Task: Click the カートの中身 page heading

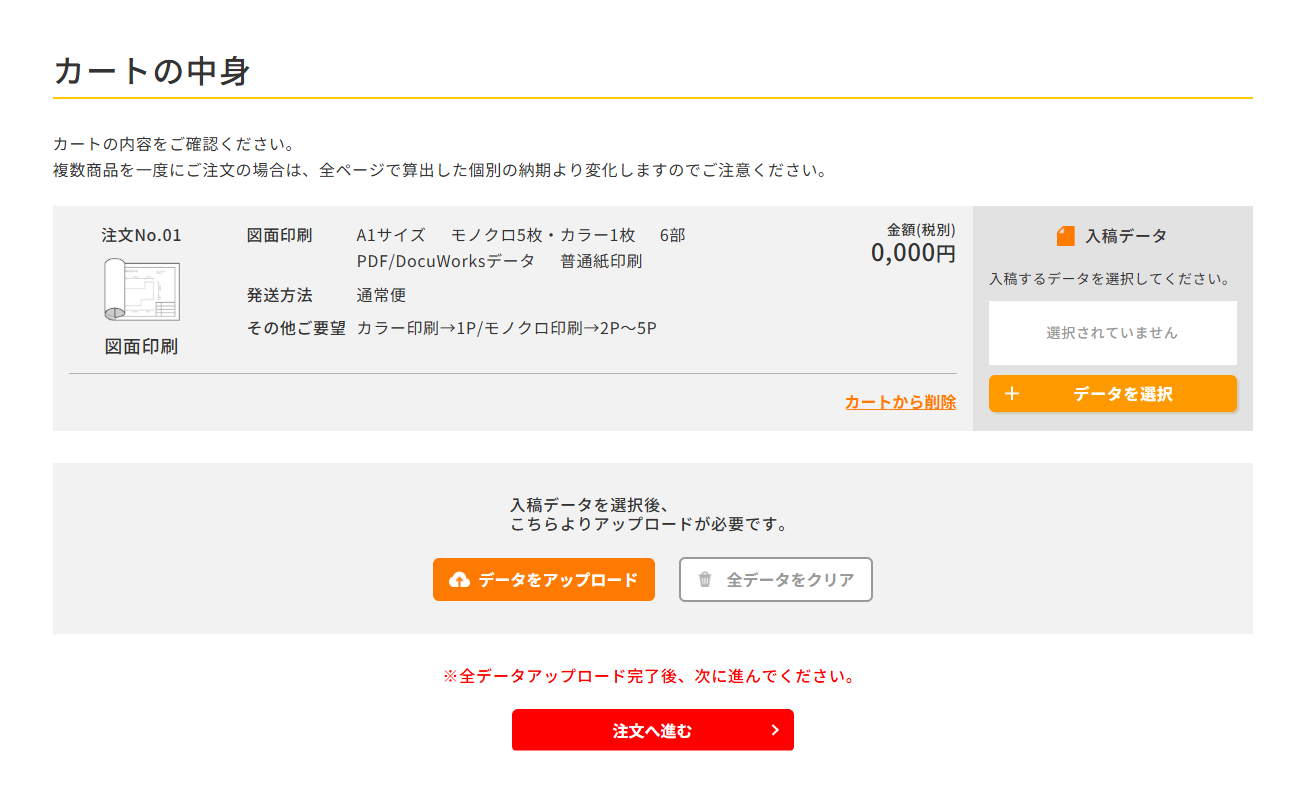Action: (x=151, y=71)
